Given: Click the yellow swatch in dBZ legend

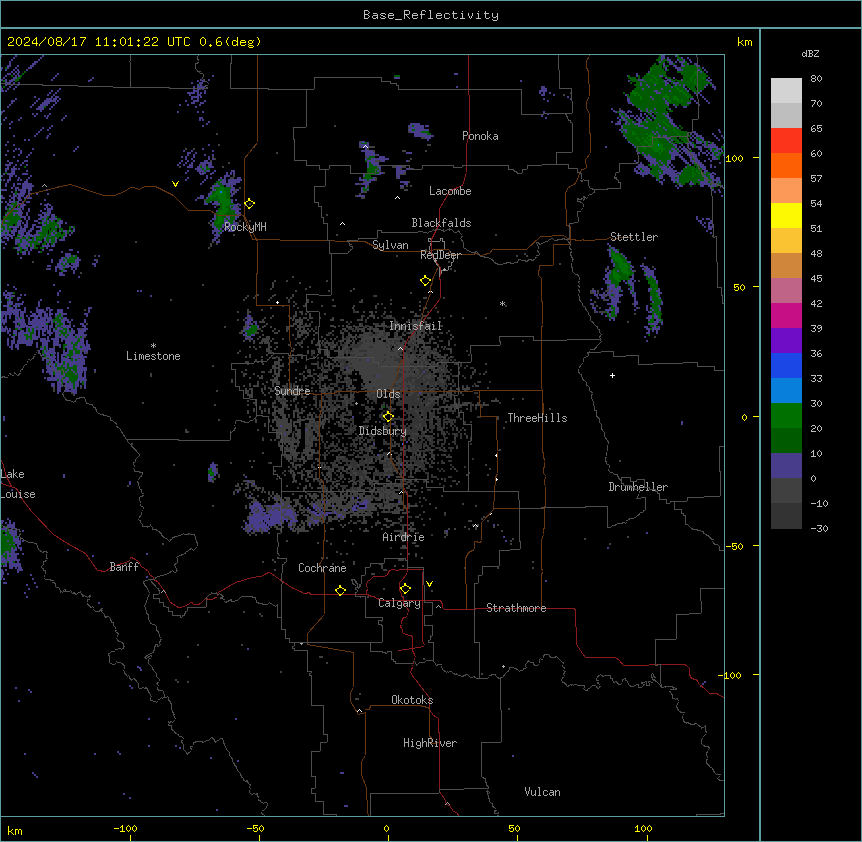Looking at the screenshot, I should click(x=786, y=215).
